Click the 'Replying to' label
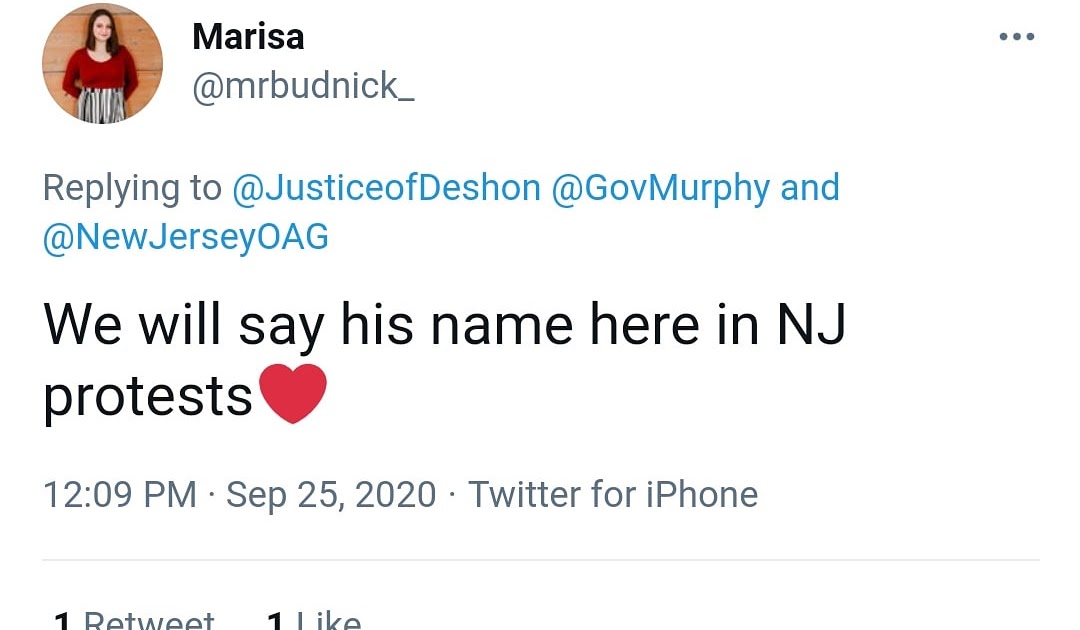 (x=132, y=187)
